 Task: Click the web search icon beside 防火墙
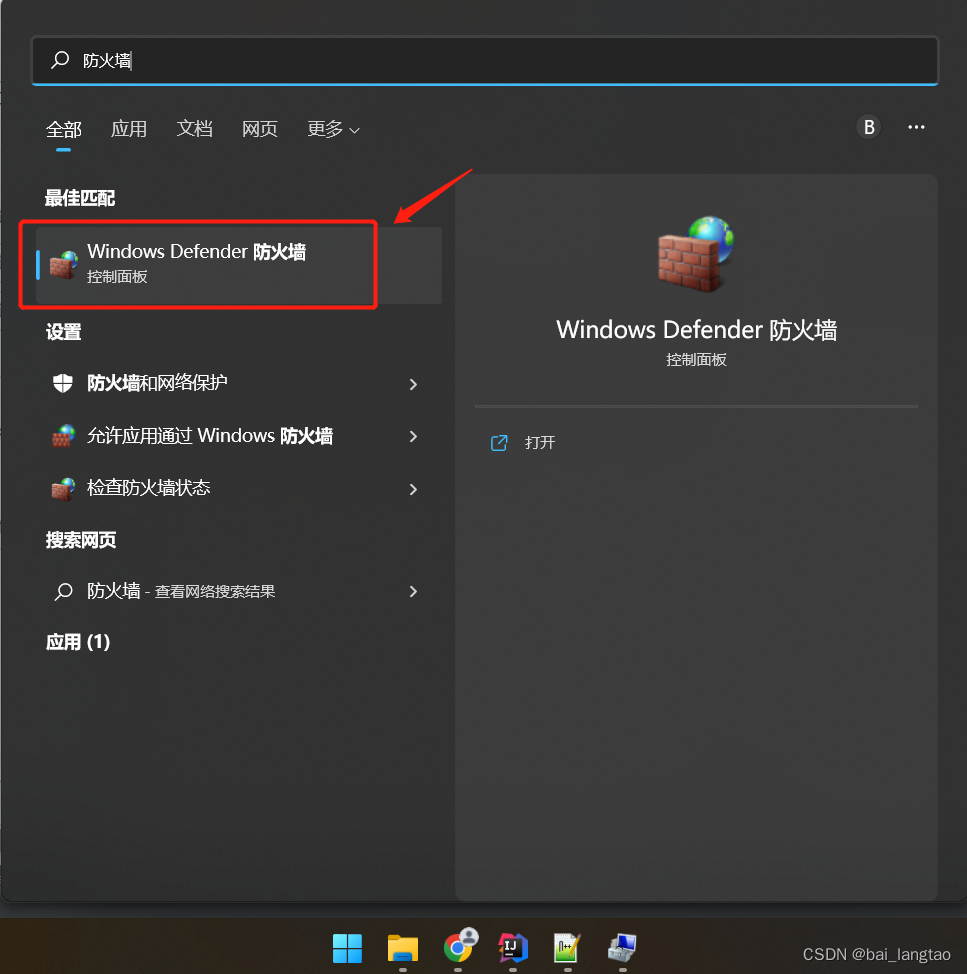coord(63,591)
